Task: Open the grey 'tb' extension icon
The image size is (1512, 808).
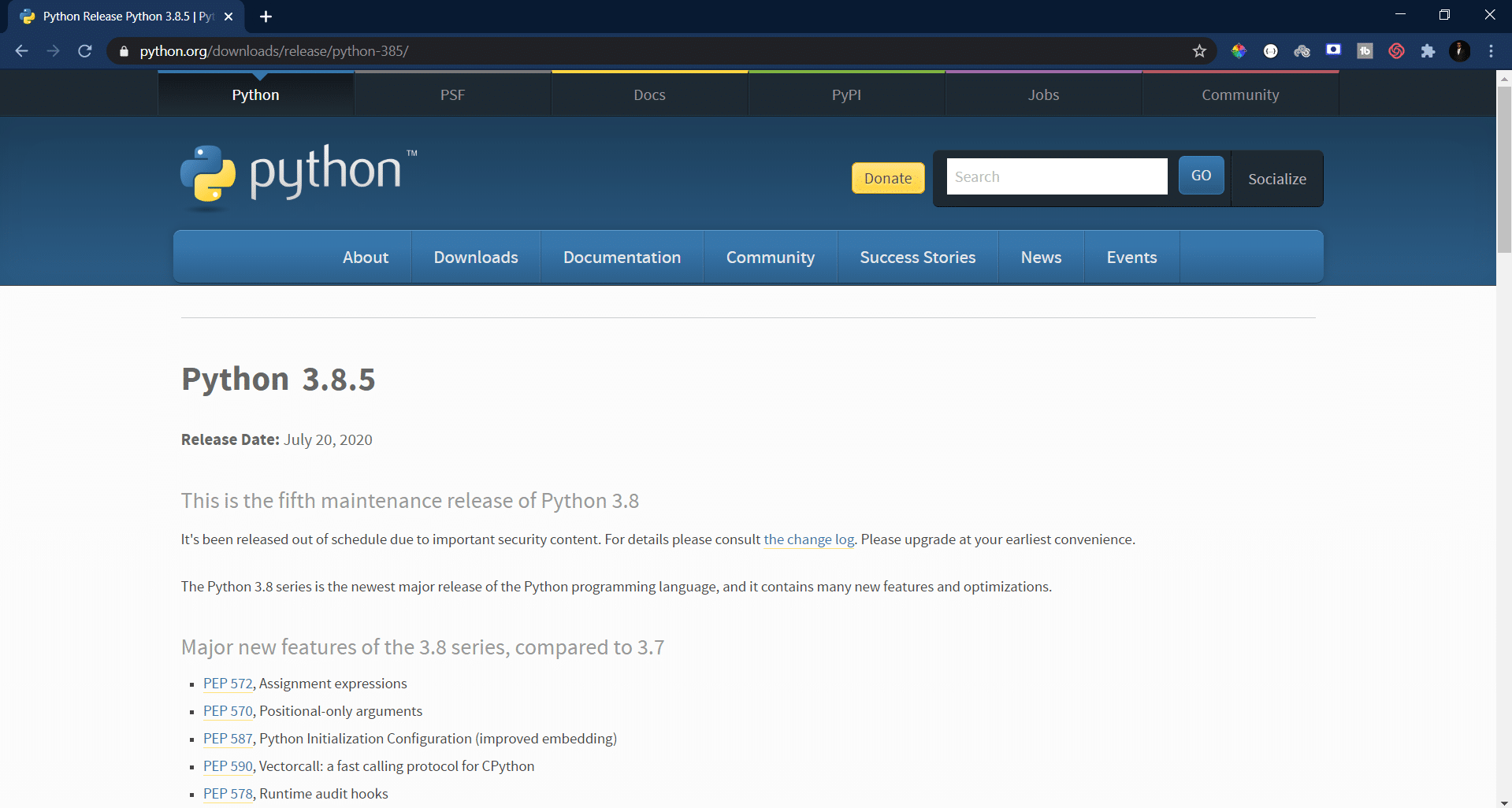Action: click(x=1365, y=51)
